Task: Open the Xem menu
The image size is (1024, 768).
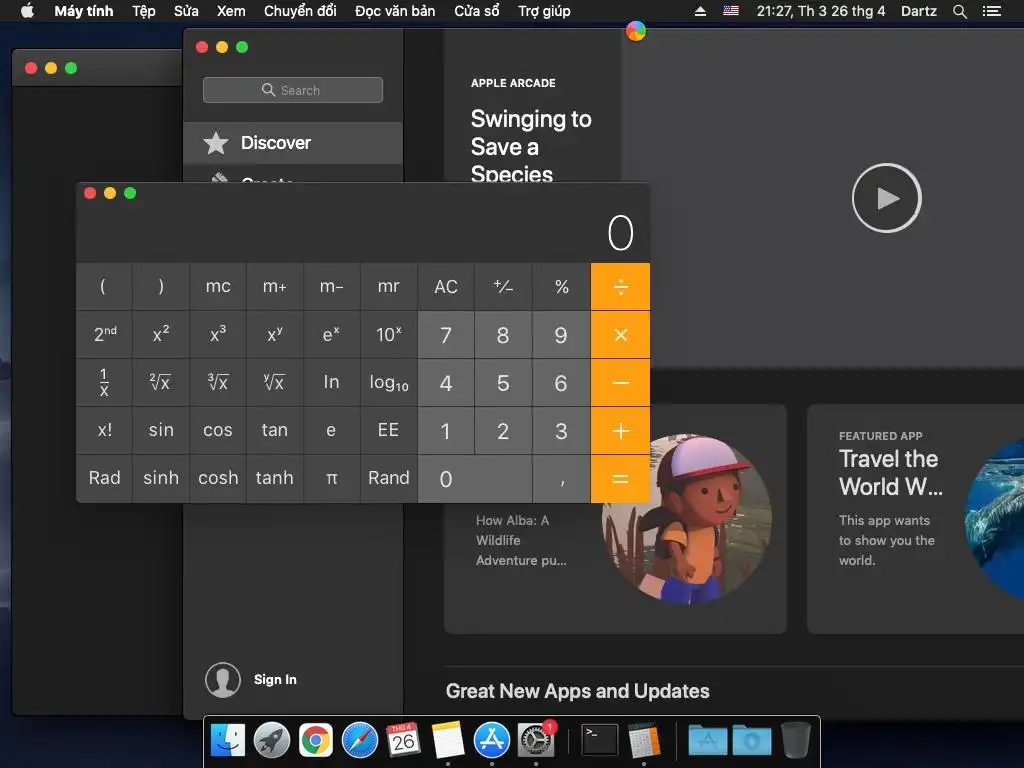Action: tap(231, 11)
